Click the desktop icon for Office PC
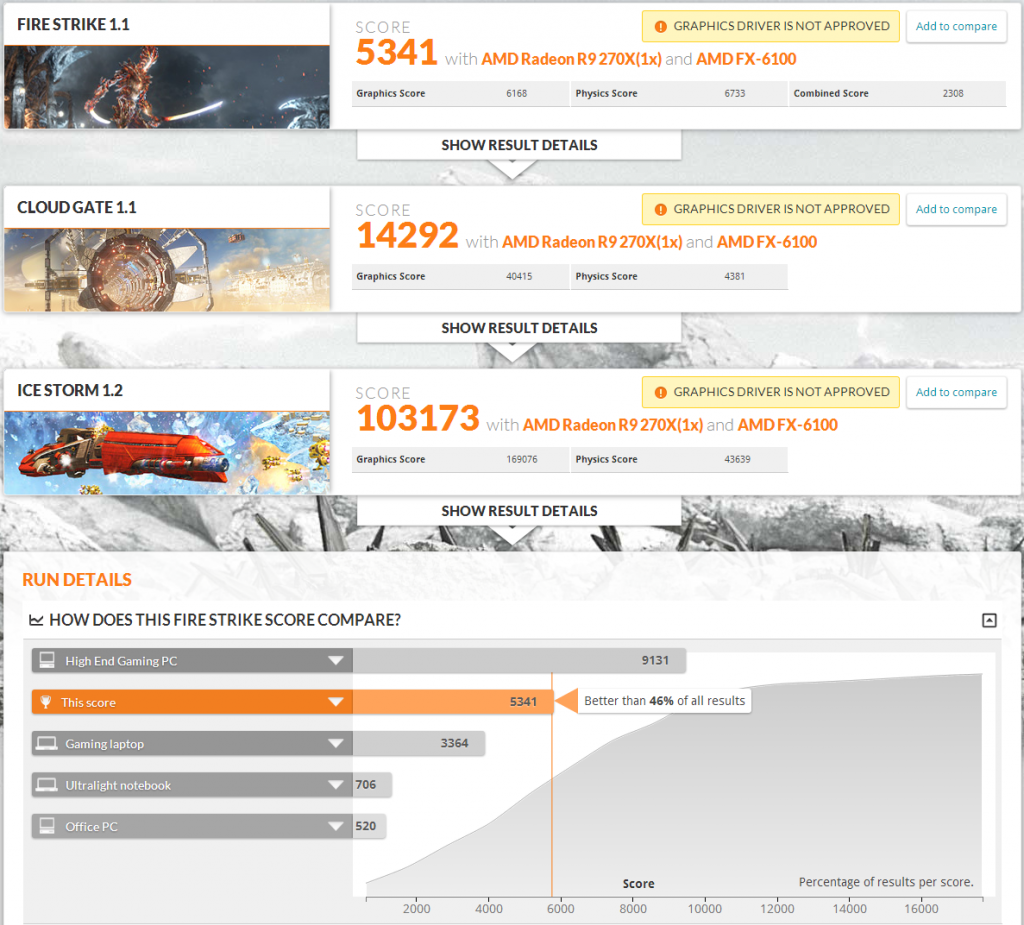This screenshot has width=1024, height=925. (47, 826)
